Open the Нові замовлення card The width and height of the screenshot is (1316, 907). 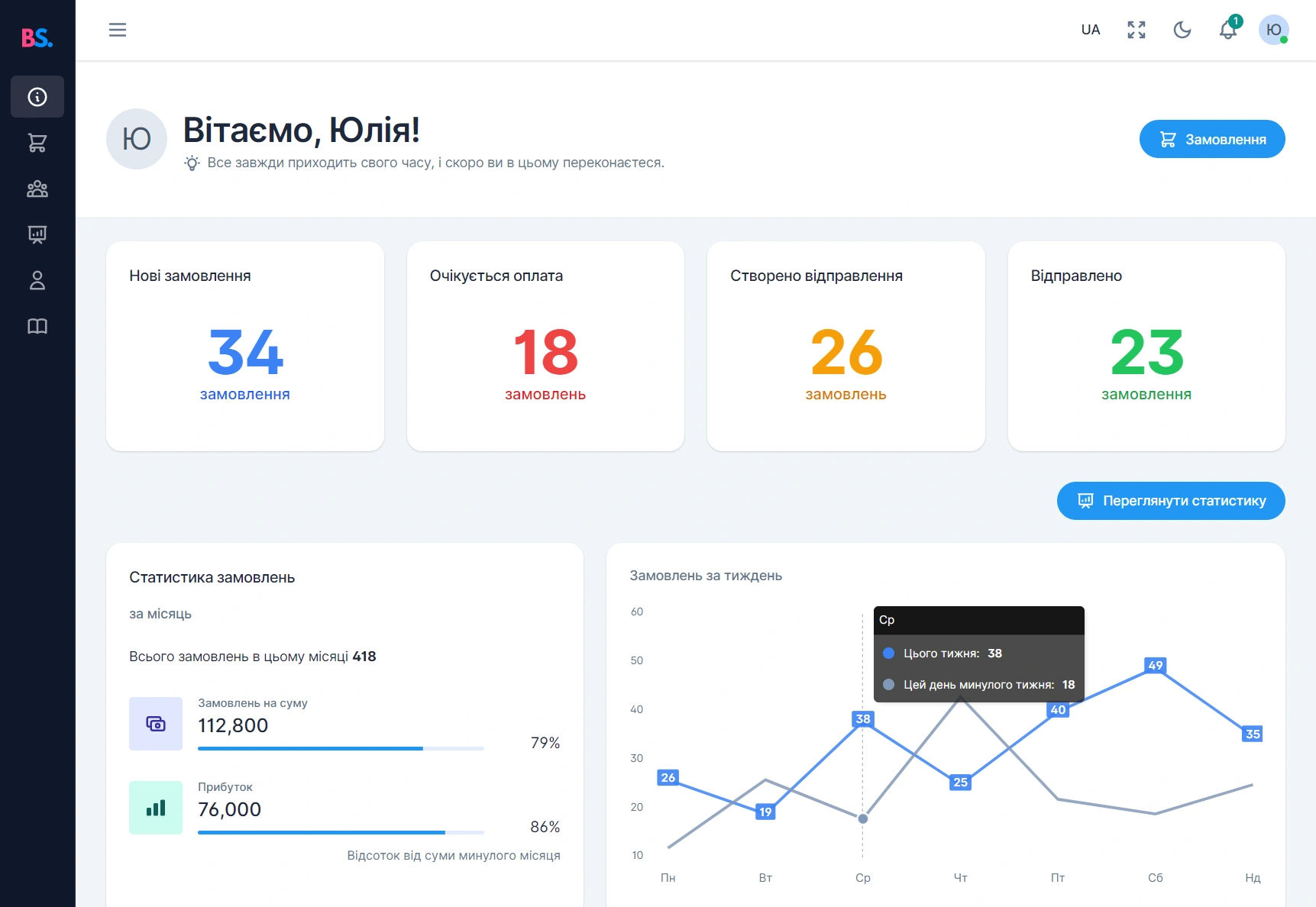(x=245, y=347)
